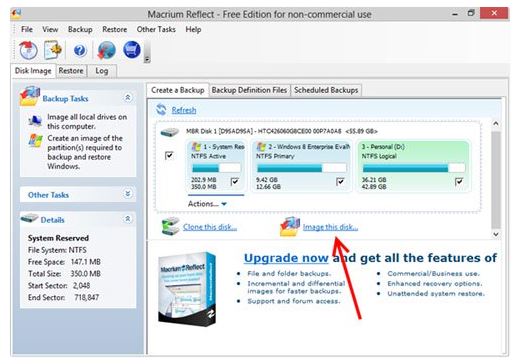522x364 pixels.
Task: Click the Image this disk folder icon
Action: click(x=290, y=227)
